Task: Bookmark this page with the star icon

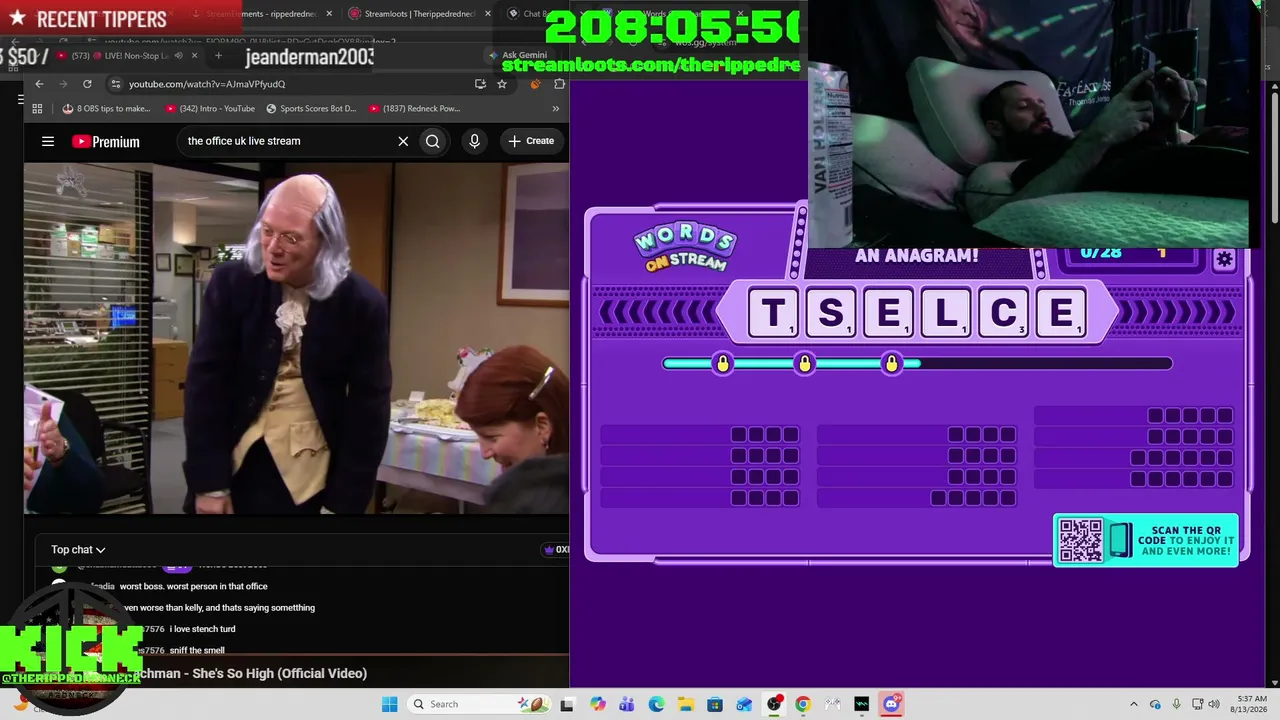Action: tap(502, 84)
